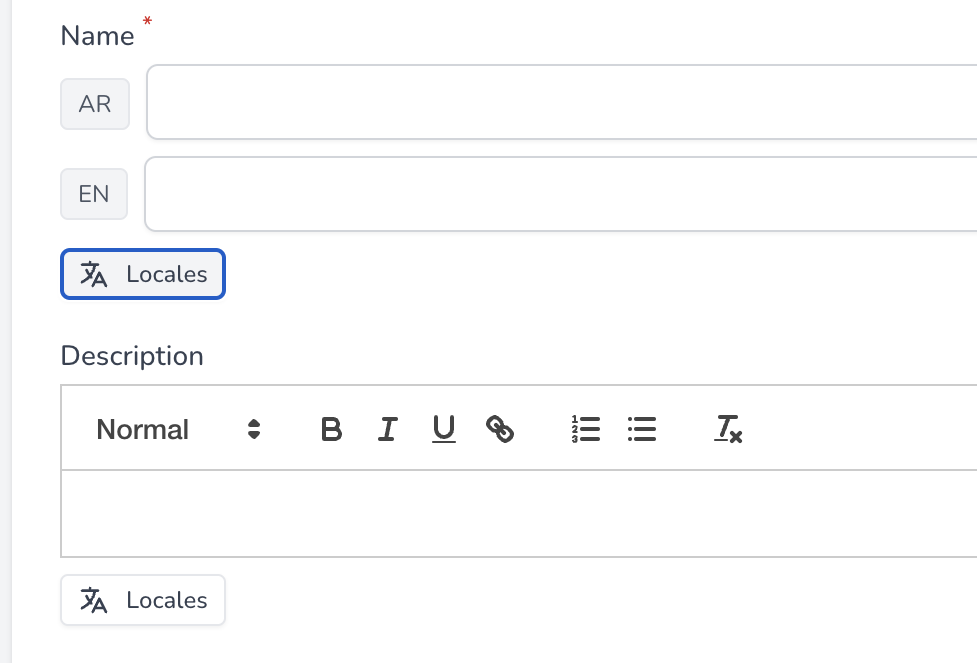Screen dimensions: 977x663
Task: Start a numbered list in Description
Action: point(586,430)
